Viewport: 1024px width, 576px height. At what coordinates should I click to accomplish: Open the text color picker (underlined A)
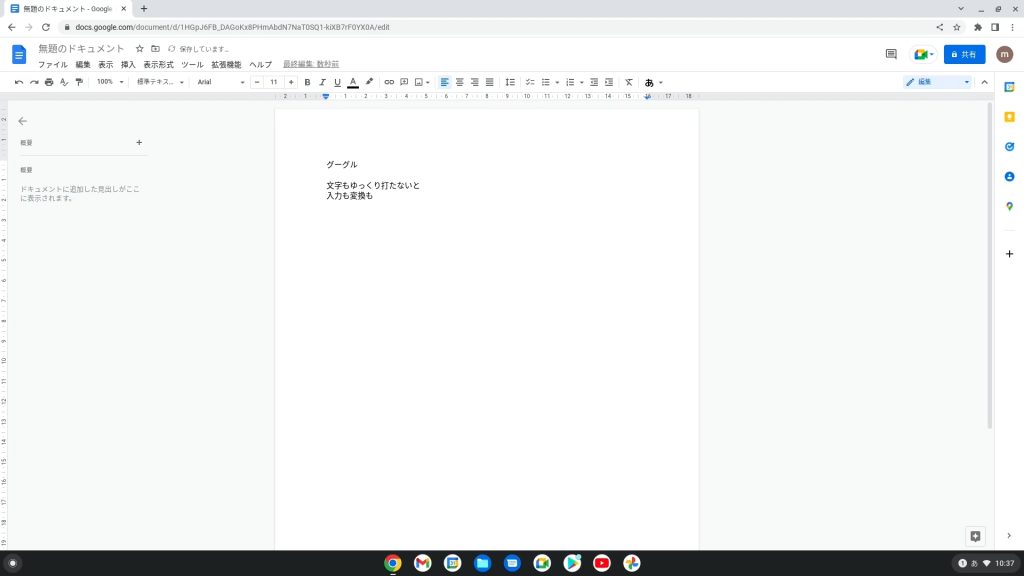(x=353, y=82)
